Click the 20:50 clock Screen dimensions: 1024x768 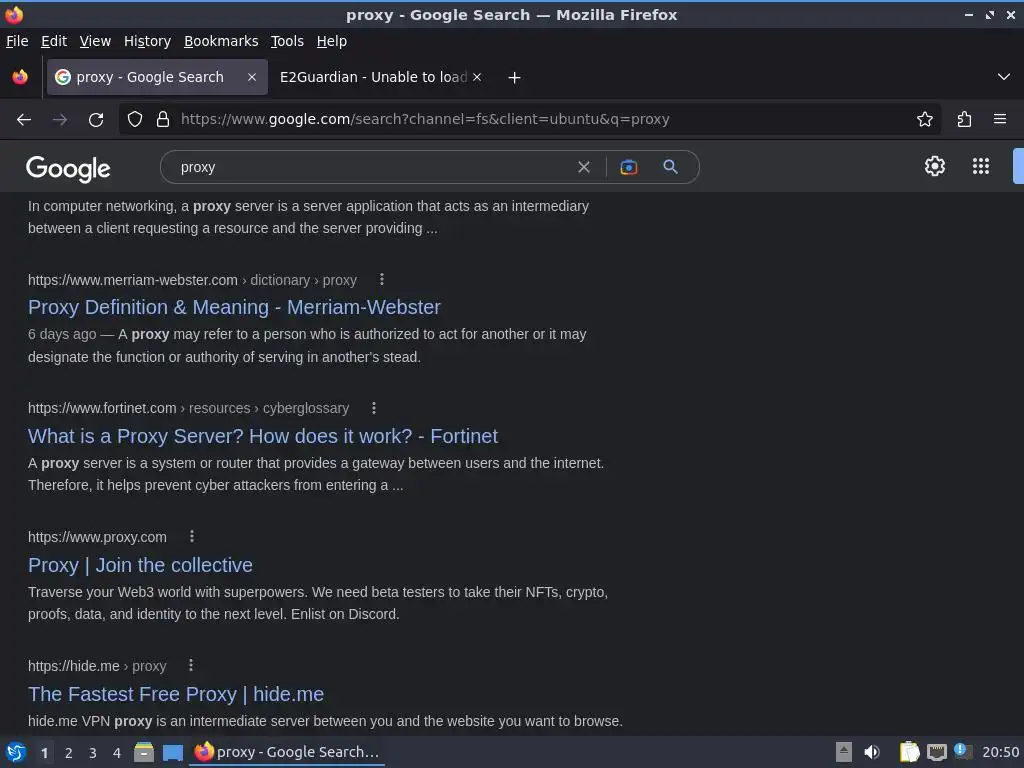[x=1000, y=752]
